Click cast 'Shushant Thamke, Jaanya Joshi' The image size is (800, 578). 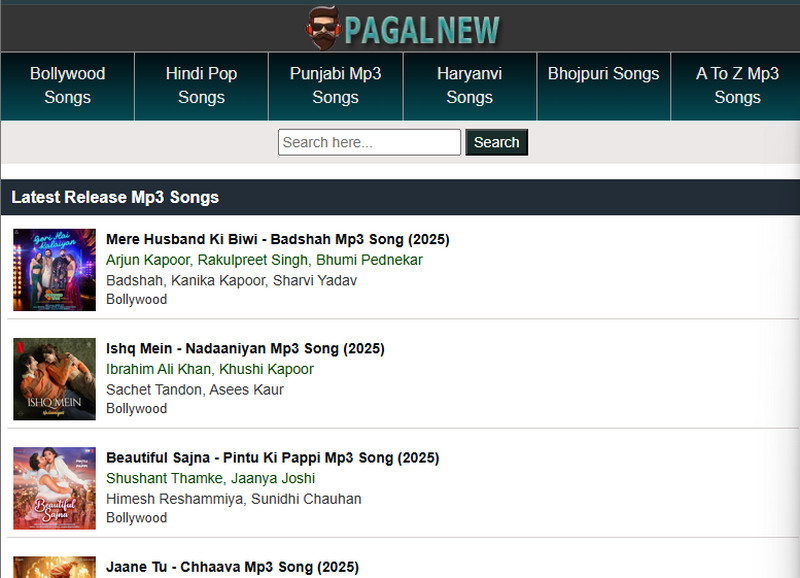pos(210,479)
